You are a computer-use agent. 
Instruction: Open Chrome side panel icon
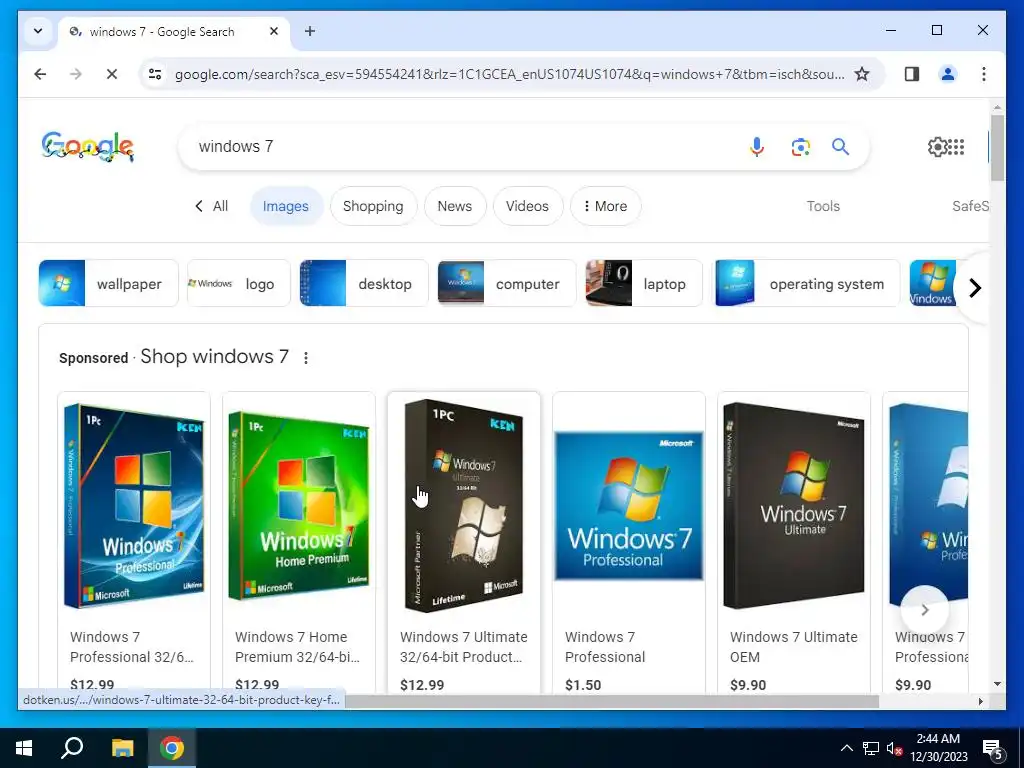pyautogui.click(x=912, y=74)
